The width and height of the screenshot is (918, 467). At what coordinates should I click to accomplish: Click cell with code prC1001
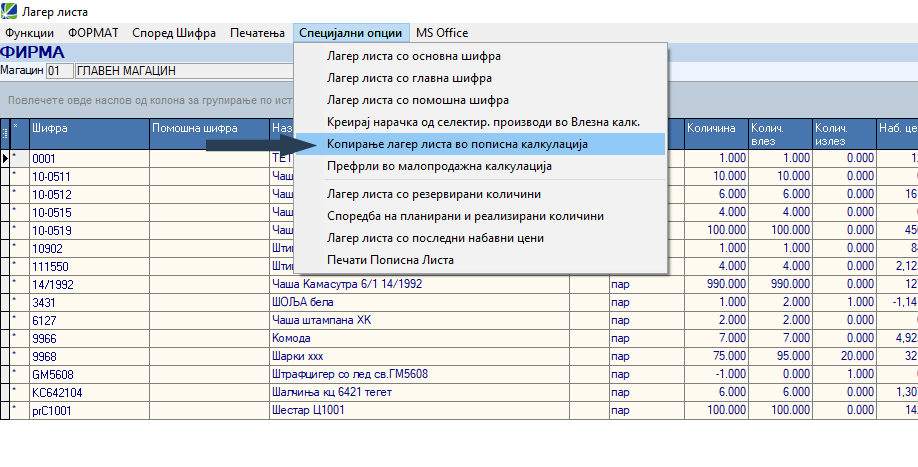pos(90,411)
